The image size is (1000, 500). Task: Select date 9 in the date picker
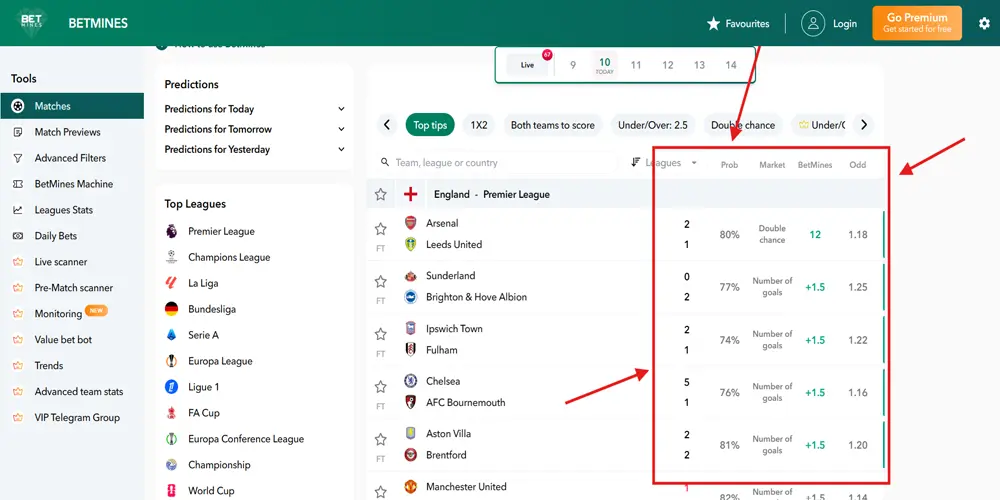tap(573, 65)
